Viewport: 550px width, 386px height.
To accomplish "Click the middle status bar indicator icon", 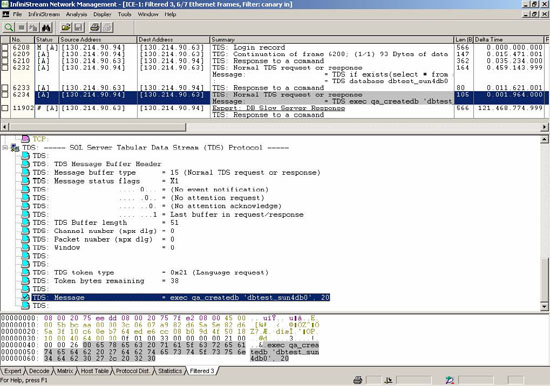I will tap(388, 380).
